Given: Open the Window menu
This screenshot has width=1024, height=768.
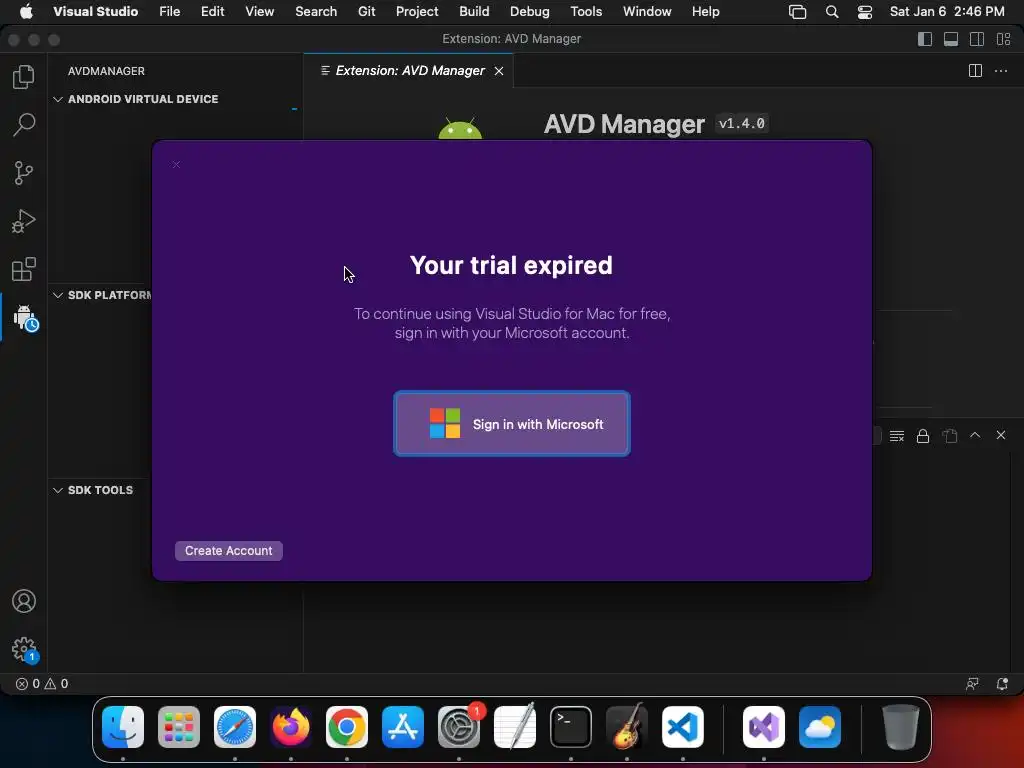Looking at the screenshot, I should click(x=647, y=12).
